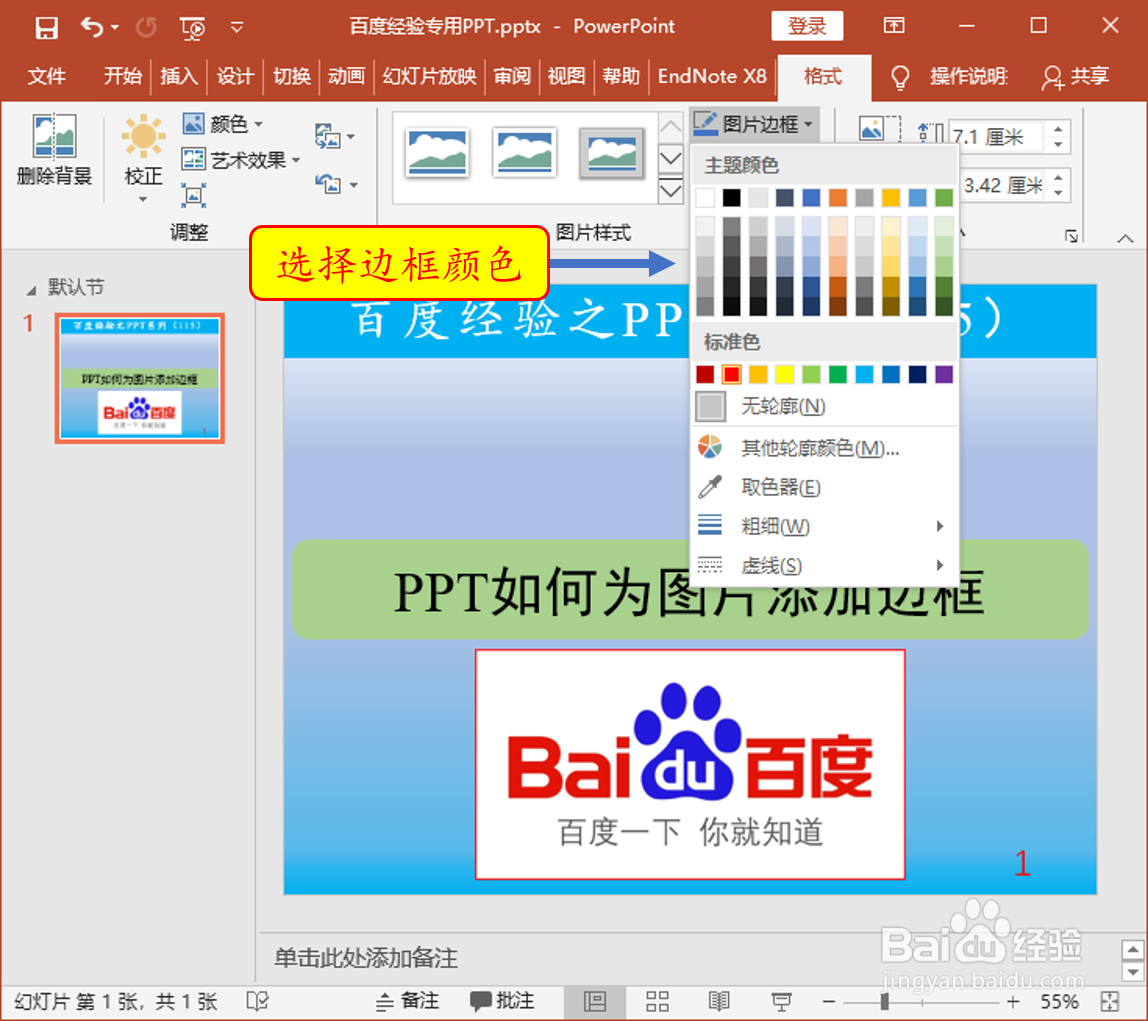The width and height of the screenshot is (1148, 1021).
Task: Open the EndNote X8 tab
Action: 712,76
